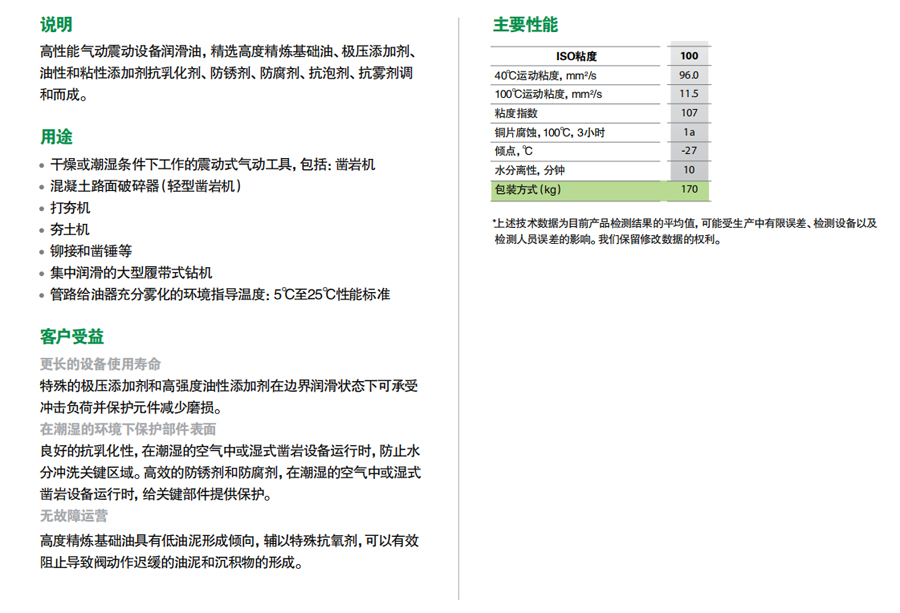
Task: Click the 更长的设备使用寿命 subheading
Action: 100,364
